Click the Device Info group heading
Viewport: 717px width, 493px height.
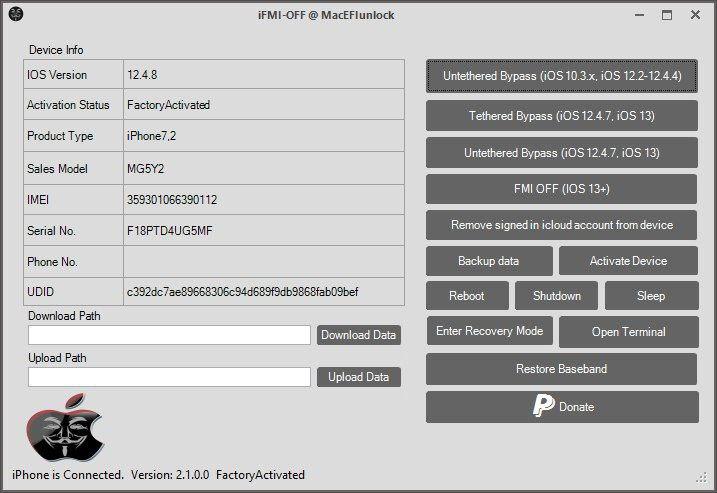[x=56, y=50]
